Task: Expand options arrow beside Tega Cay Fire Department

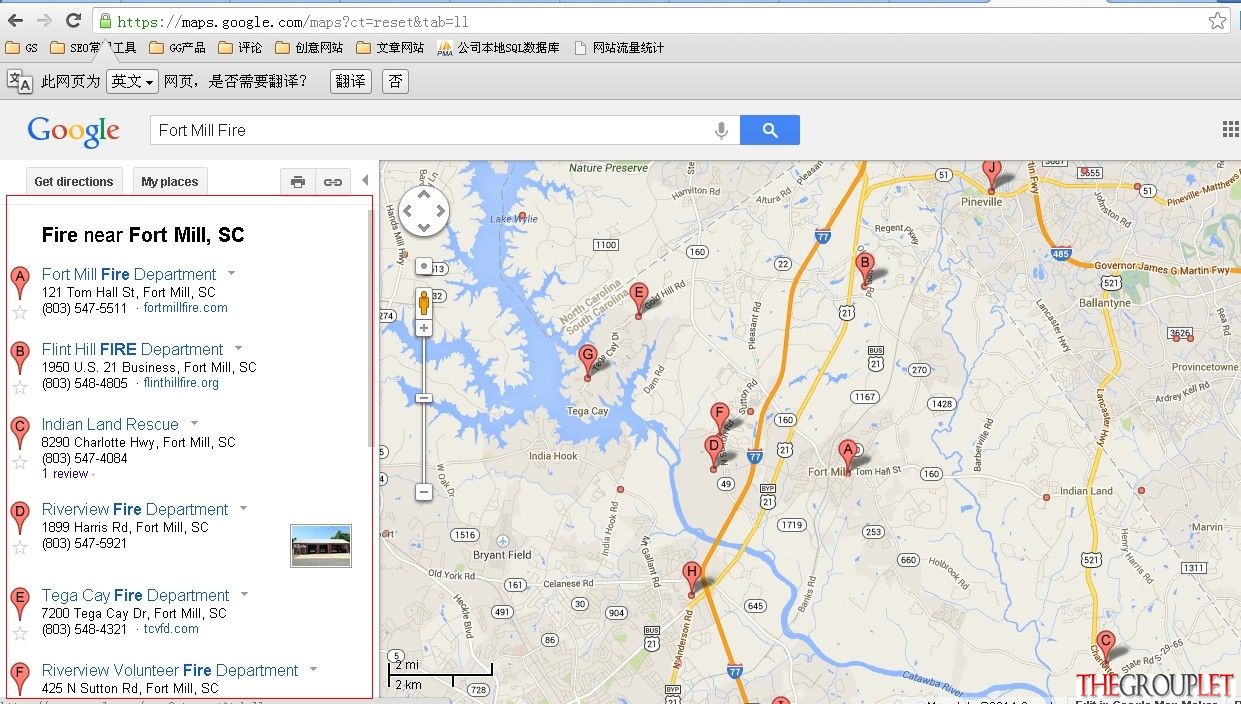Action: click(244, 594)
